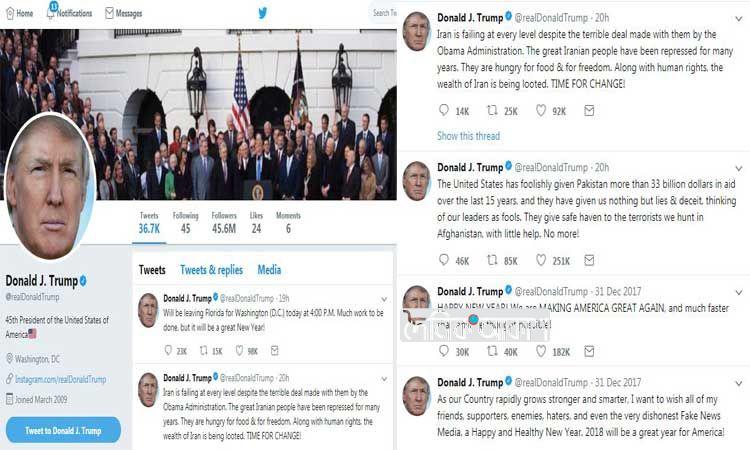Like the Pakistan aid tweet
This screenshot has height=450, width=750.
pos(541,260)
